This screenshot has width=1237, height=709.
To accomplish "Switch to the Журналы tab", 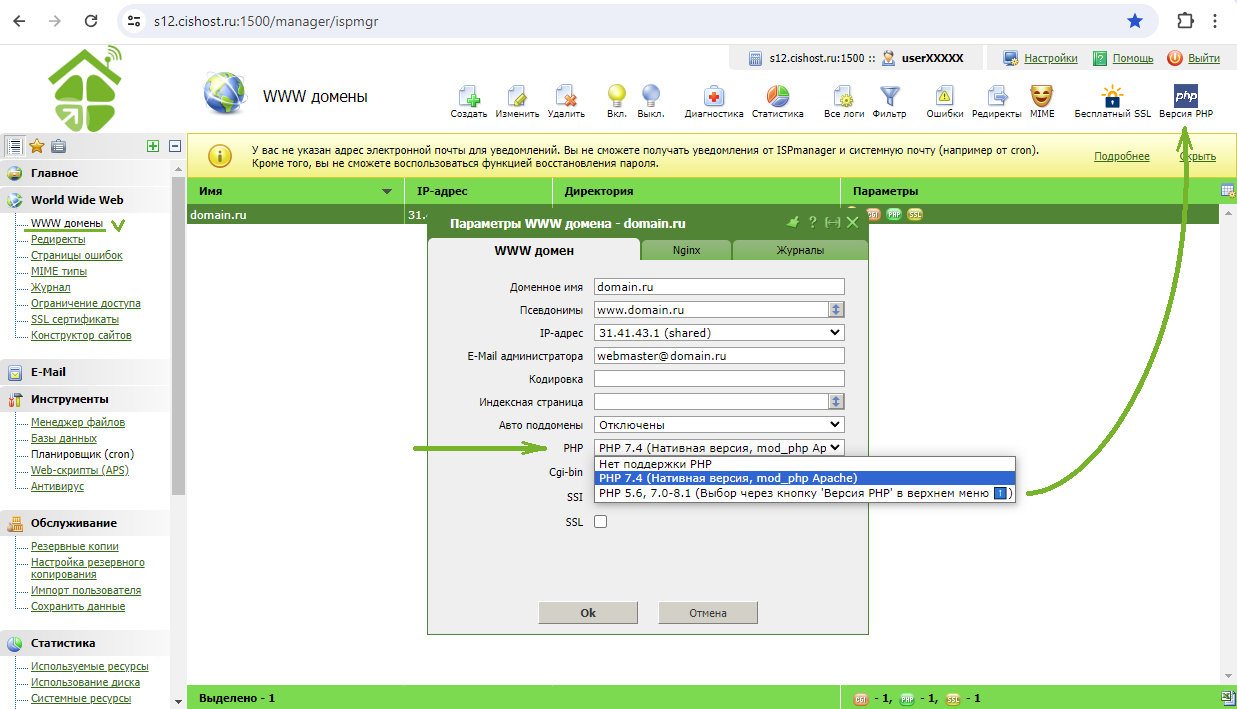I will (800, 250).
